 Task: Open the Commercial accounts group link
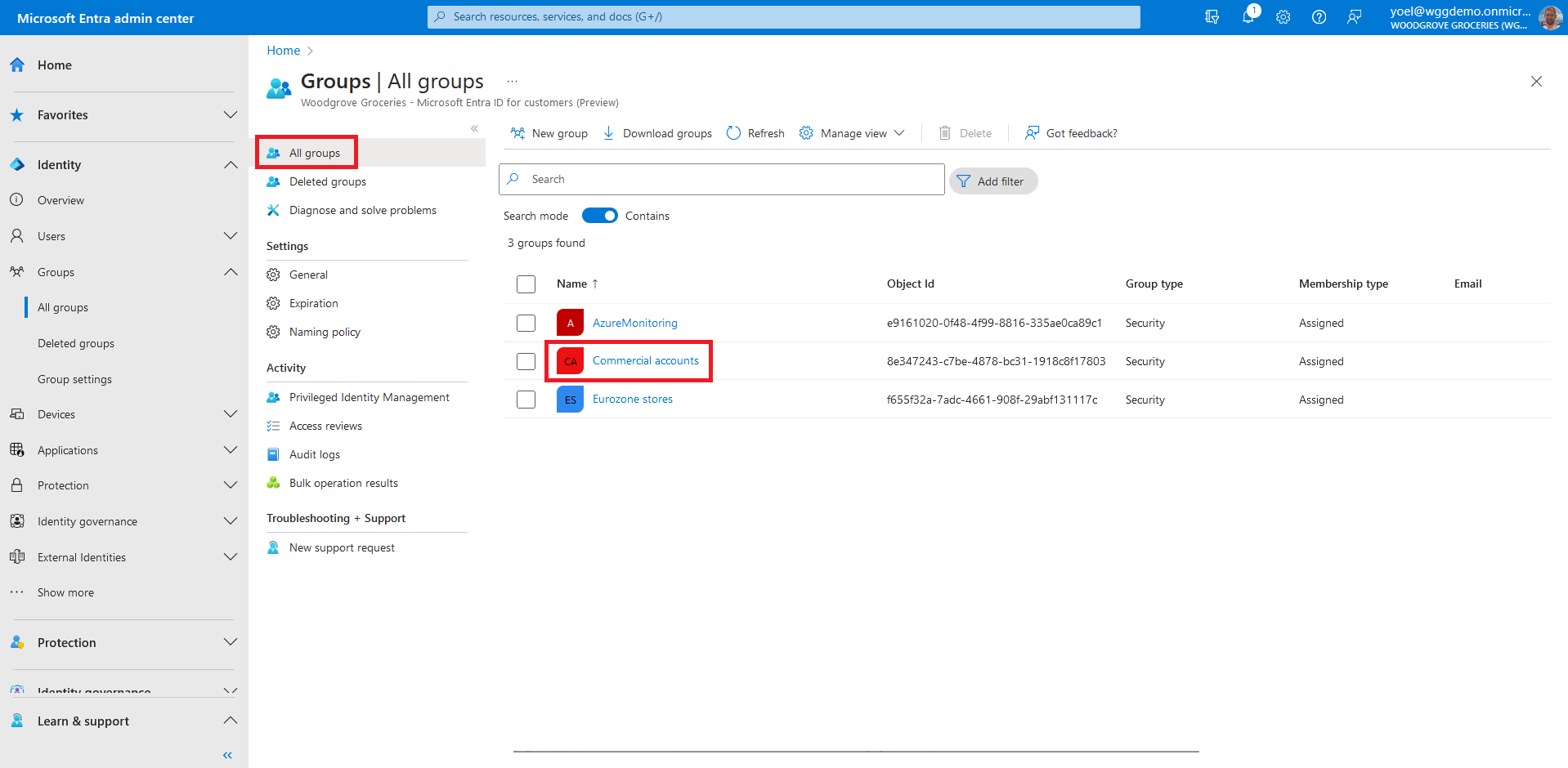(x=645, y=361)
